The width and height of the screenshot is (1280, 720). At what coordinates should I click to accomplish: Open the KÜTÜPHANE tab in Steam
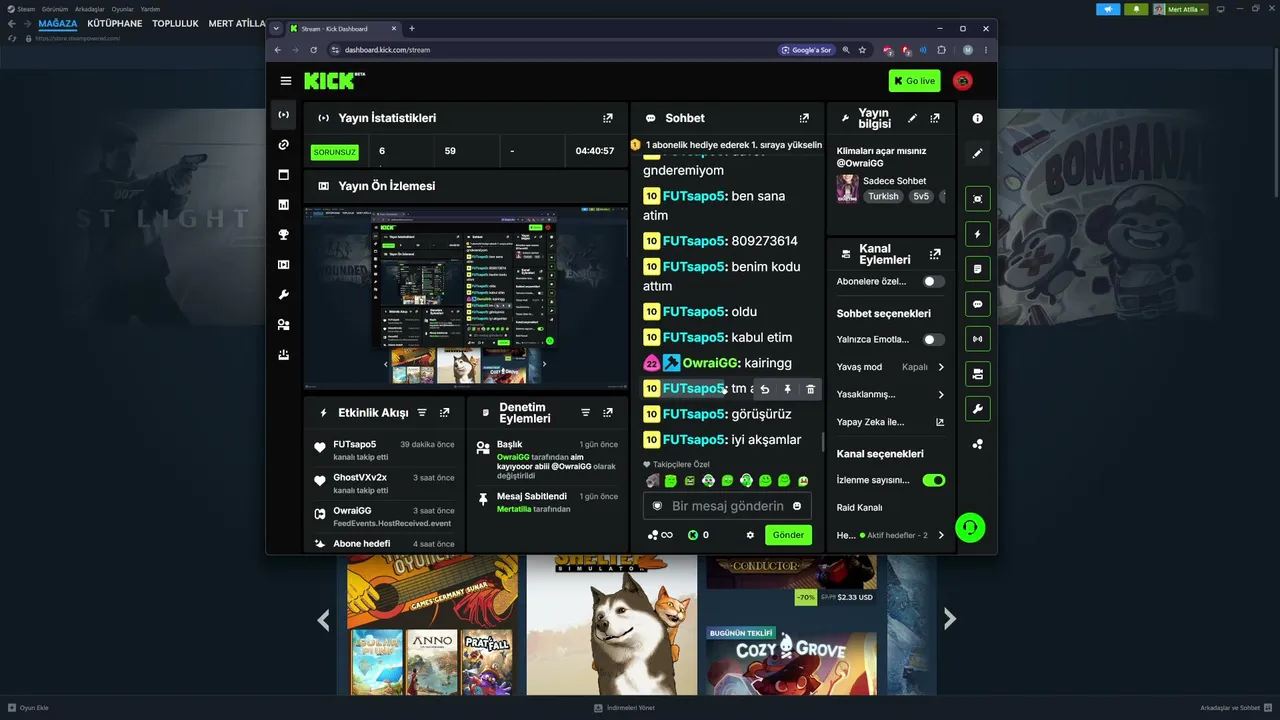(x=115, y=23)
